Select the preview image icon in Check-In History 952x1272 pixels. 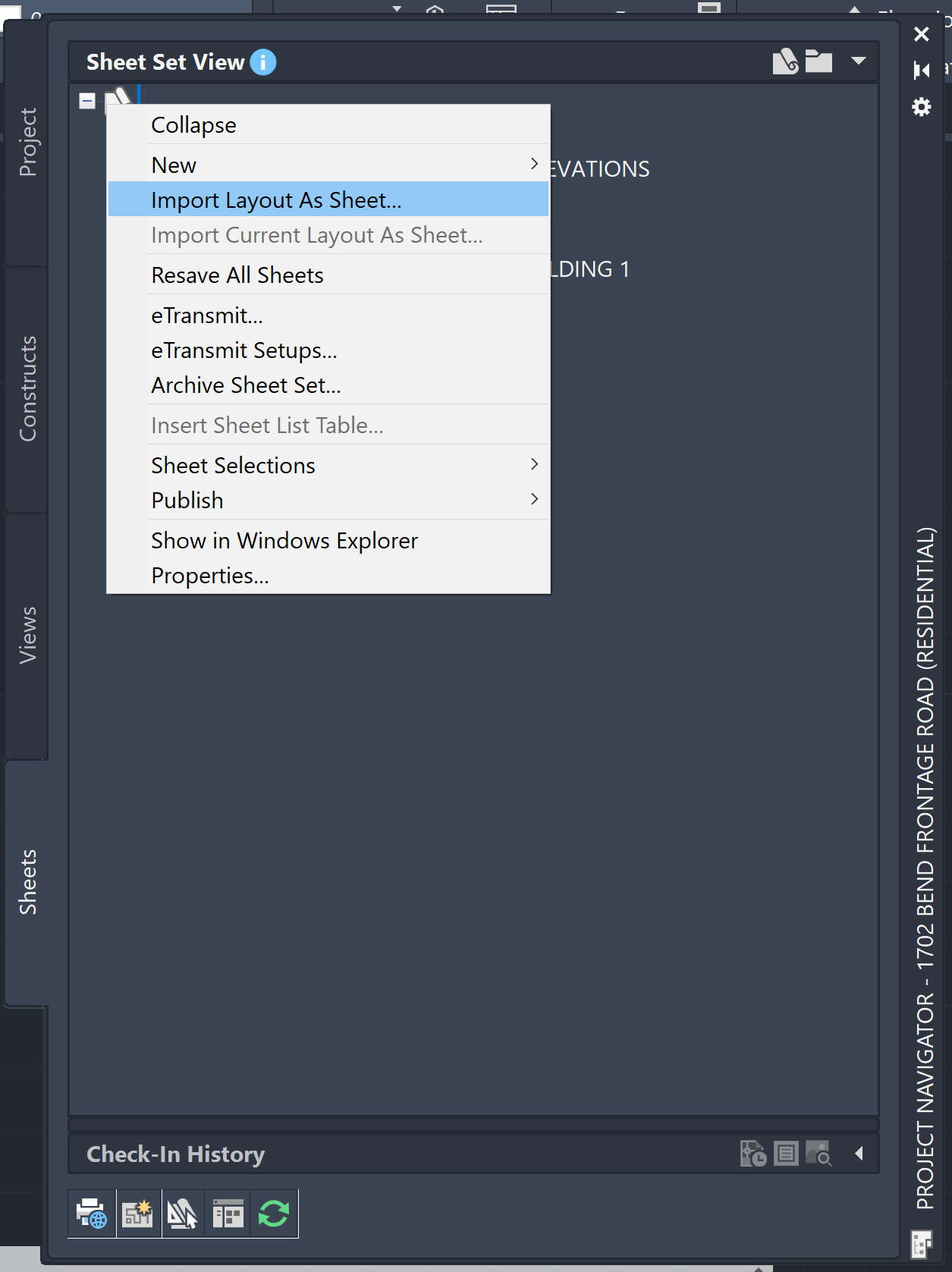click(819, 1153)
